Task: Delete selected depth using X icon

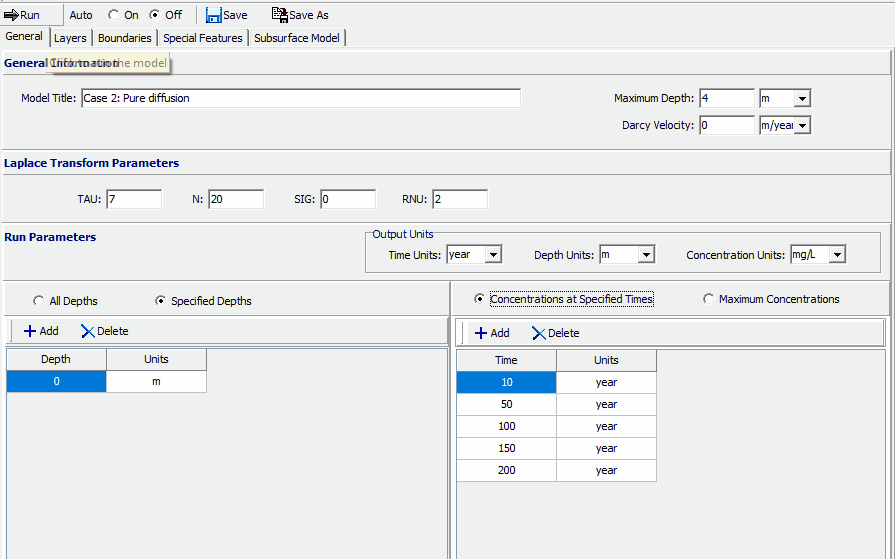Action: pyautogui.click(x=89, y=331)
